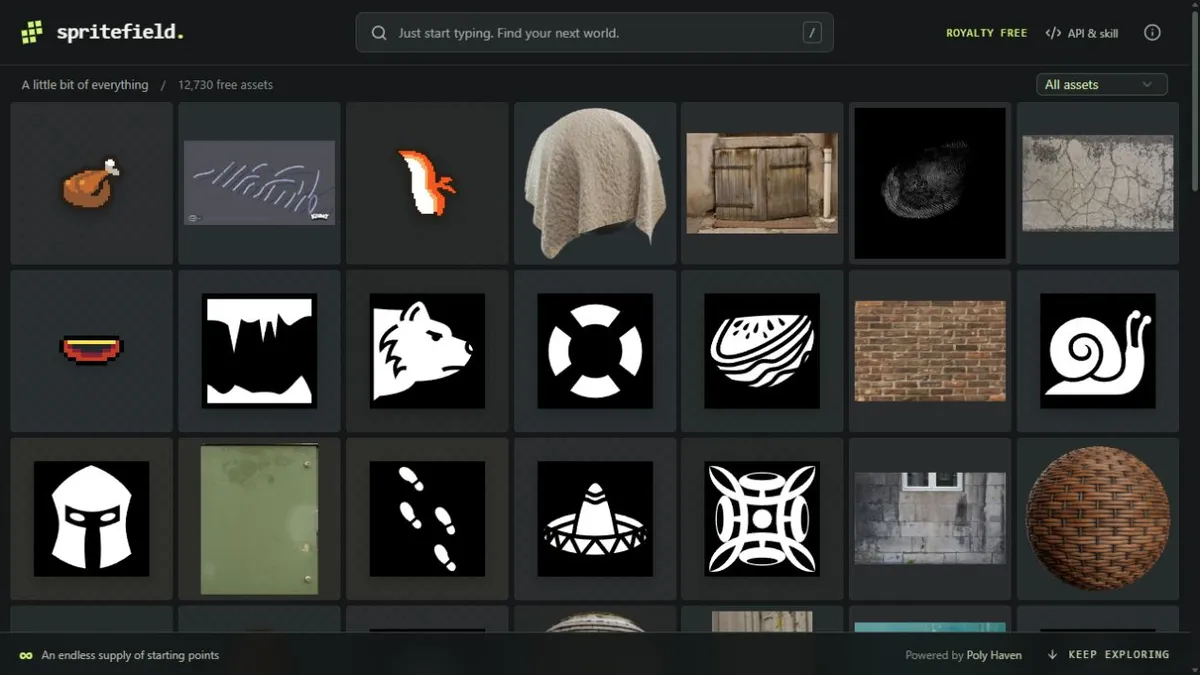The height and width of the screenshot is (675, 1200).
Task: Open the chalk scribbles thumbnail
Action: [x=259, y=183]
